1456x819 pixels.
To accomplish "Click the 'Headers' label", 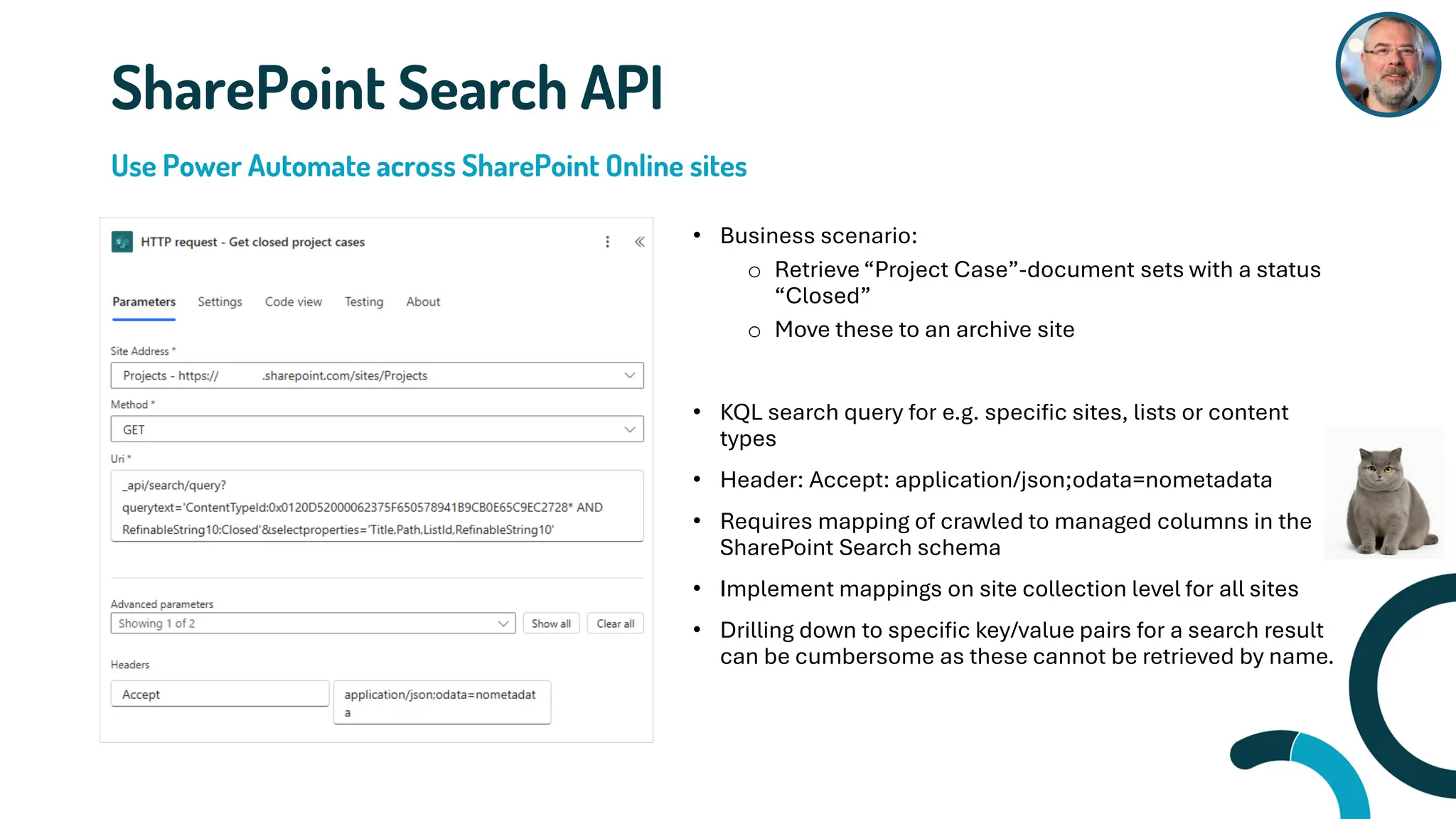I will pos(130,665).
